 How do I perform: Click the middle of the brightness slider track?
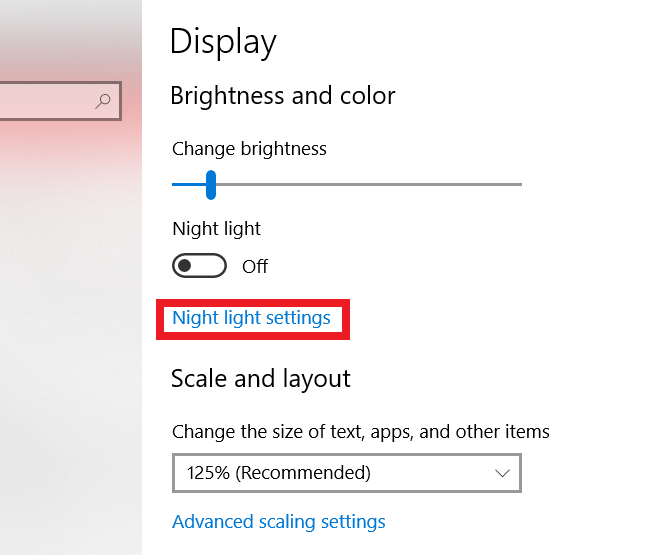(347, 184)
